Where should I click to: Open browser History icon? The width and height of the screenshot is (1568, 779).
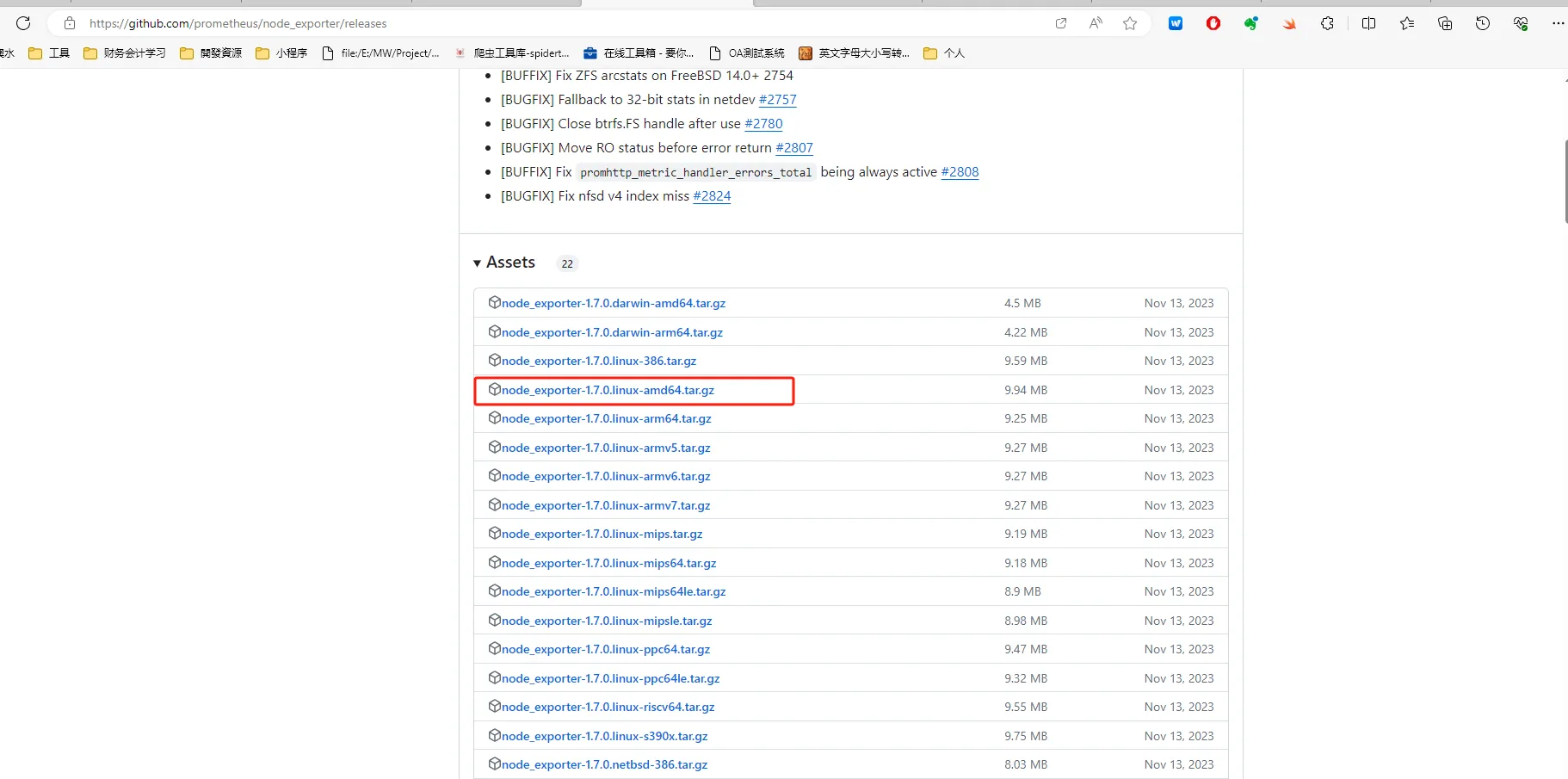pos(1483,23)
